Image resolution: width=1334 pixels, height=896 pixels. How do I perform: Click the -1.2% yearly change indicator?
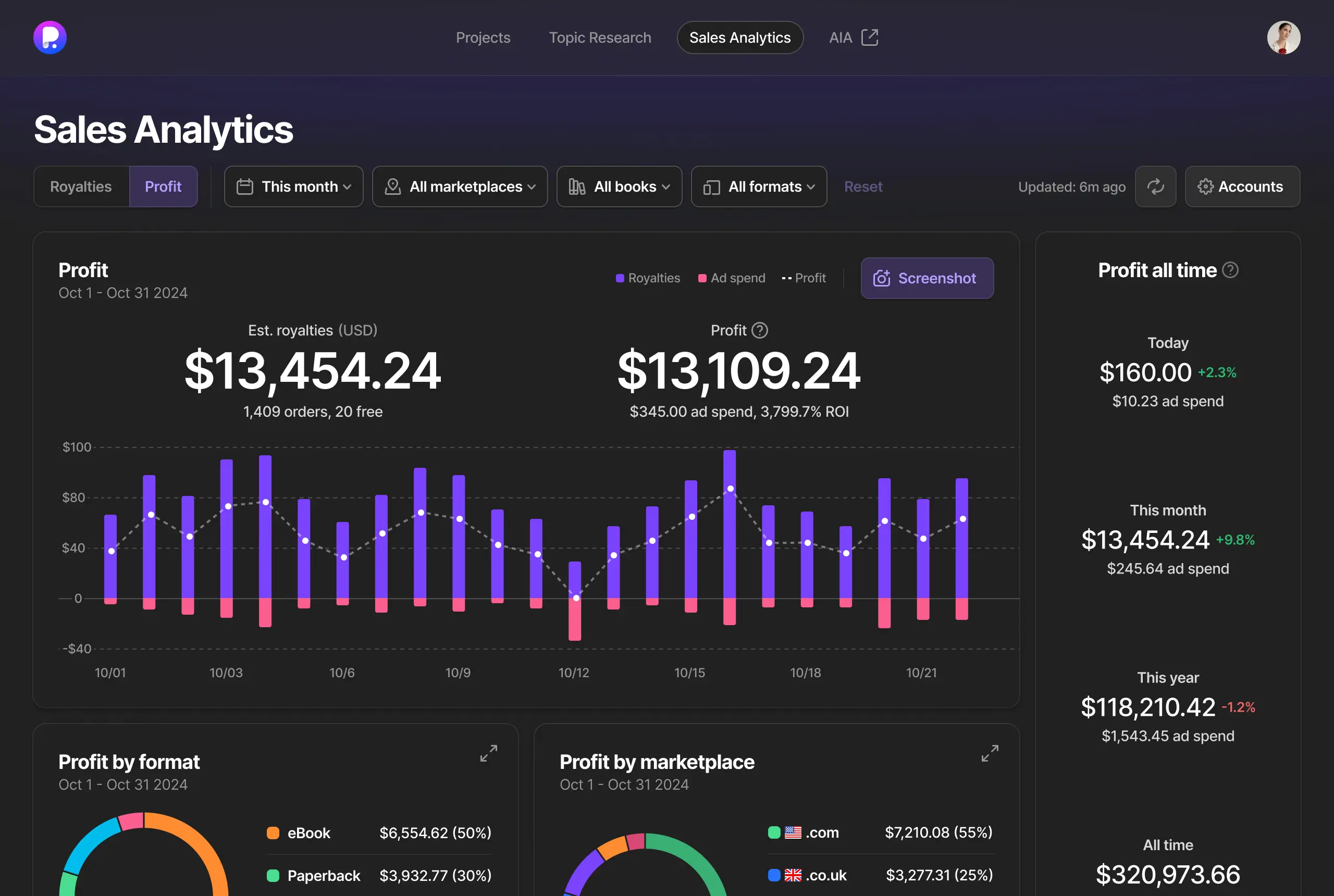pos(1238,707)
